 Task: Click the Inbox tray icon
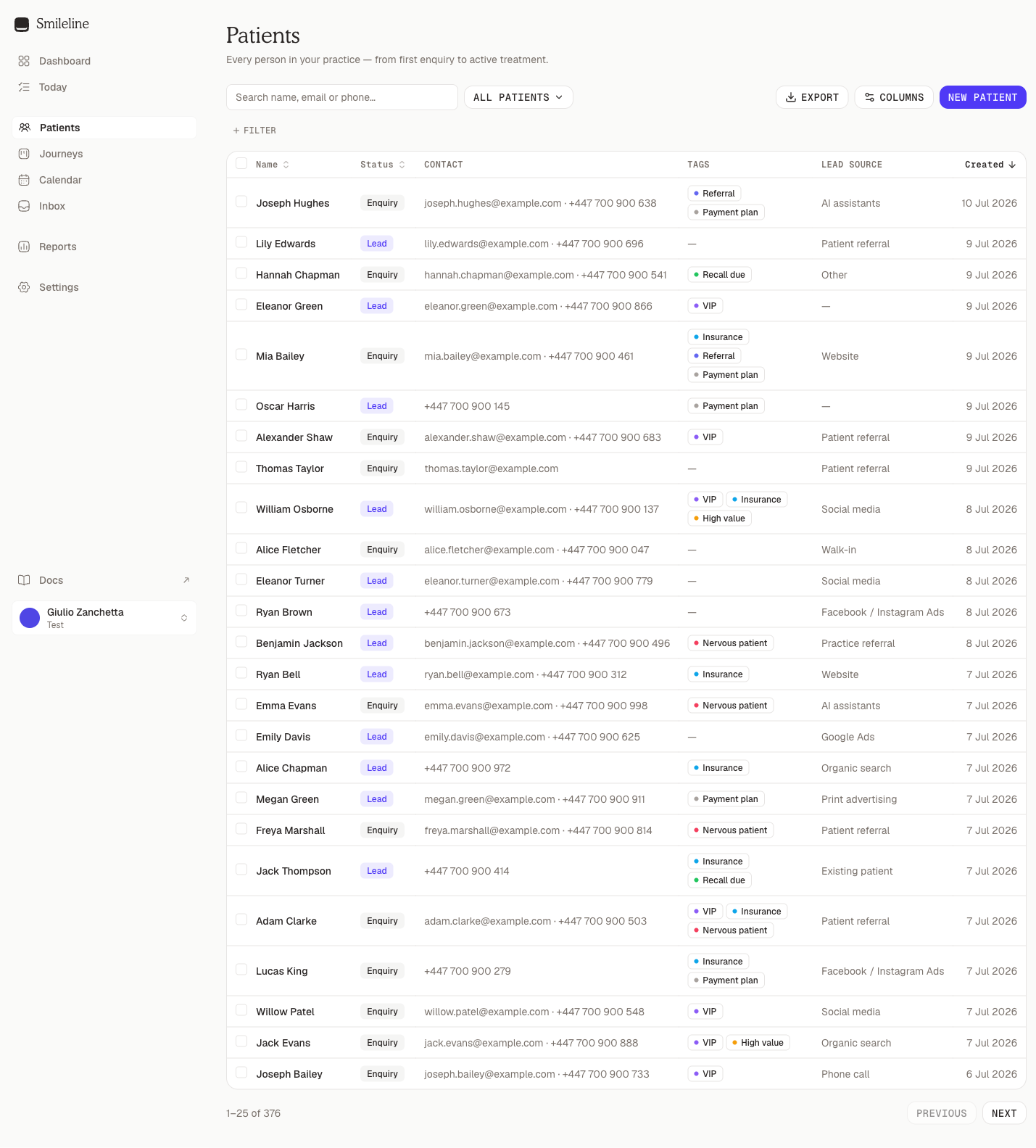point(24,206)
